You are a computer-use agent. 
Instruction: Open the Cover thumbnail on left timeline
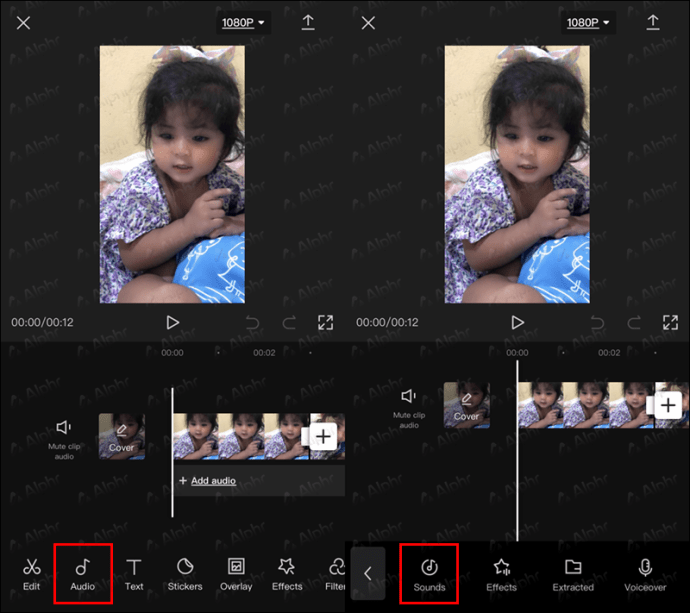pyautogui.click(x=122, y=437)
